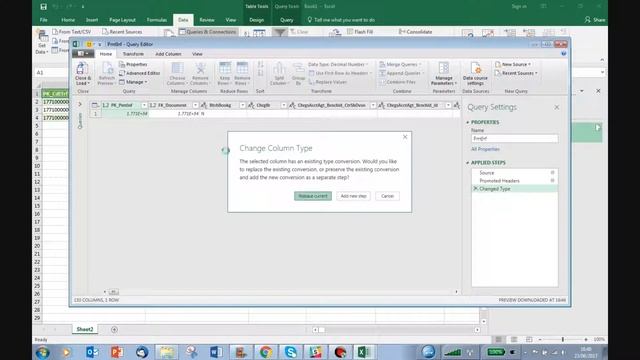Switch to the Add Column tab
640x360 pixels.
coord(168,54)
